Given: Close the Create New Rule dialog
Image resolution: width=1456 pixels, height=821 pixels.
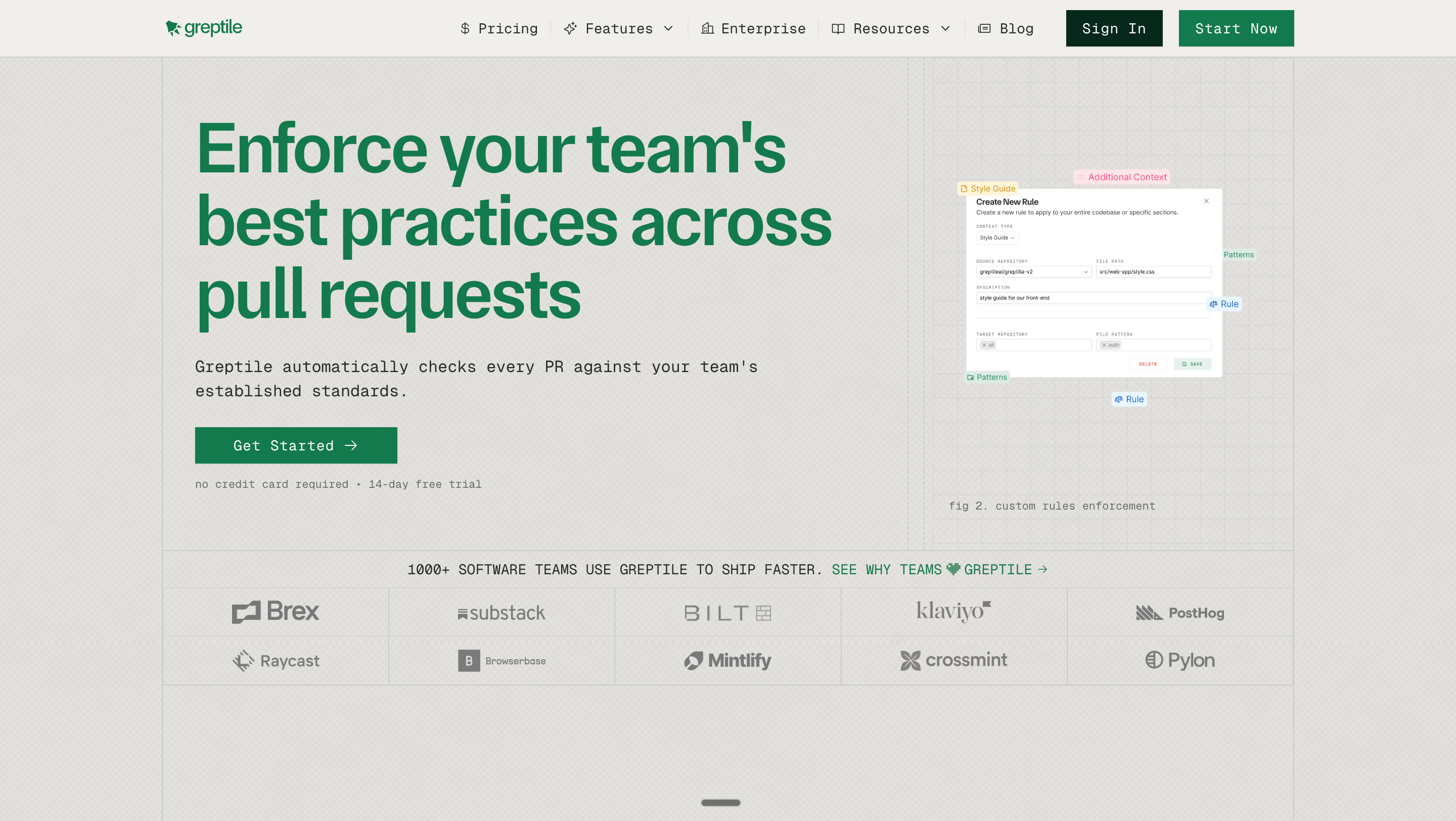Looking at the screenshot, I should (x=1206, y=201).
